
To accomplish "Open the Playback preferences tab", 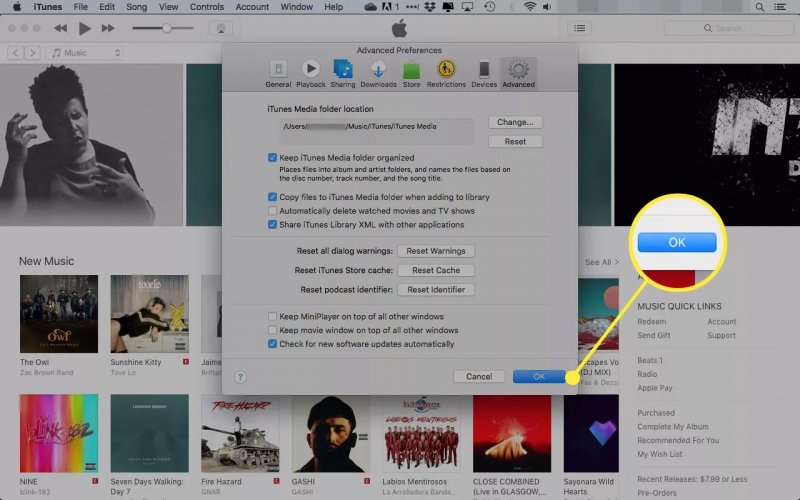I will point(310,74).
